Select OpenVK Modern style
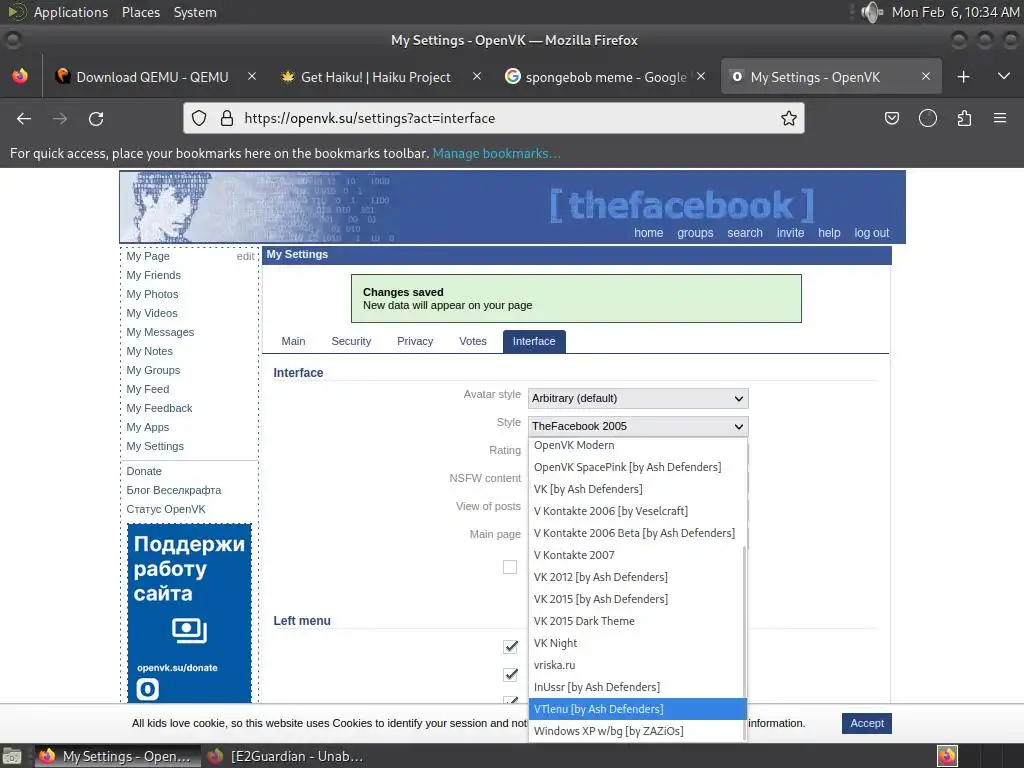 coord(635,445)
